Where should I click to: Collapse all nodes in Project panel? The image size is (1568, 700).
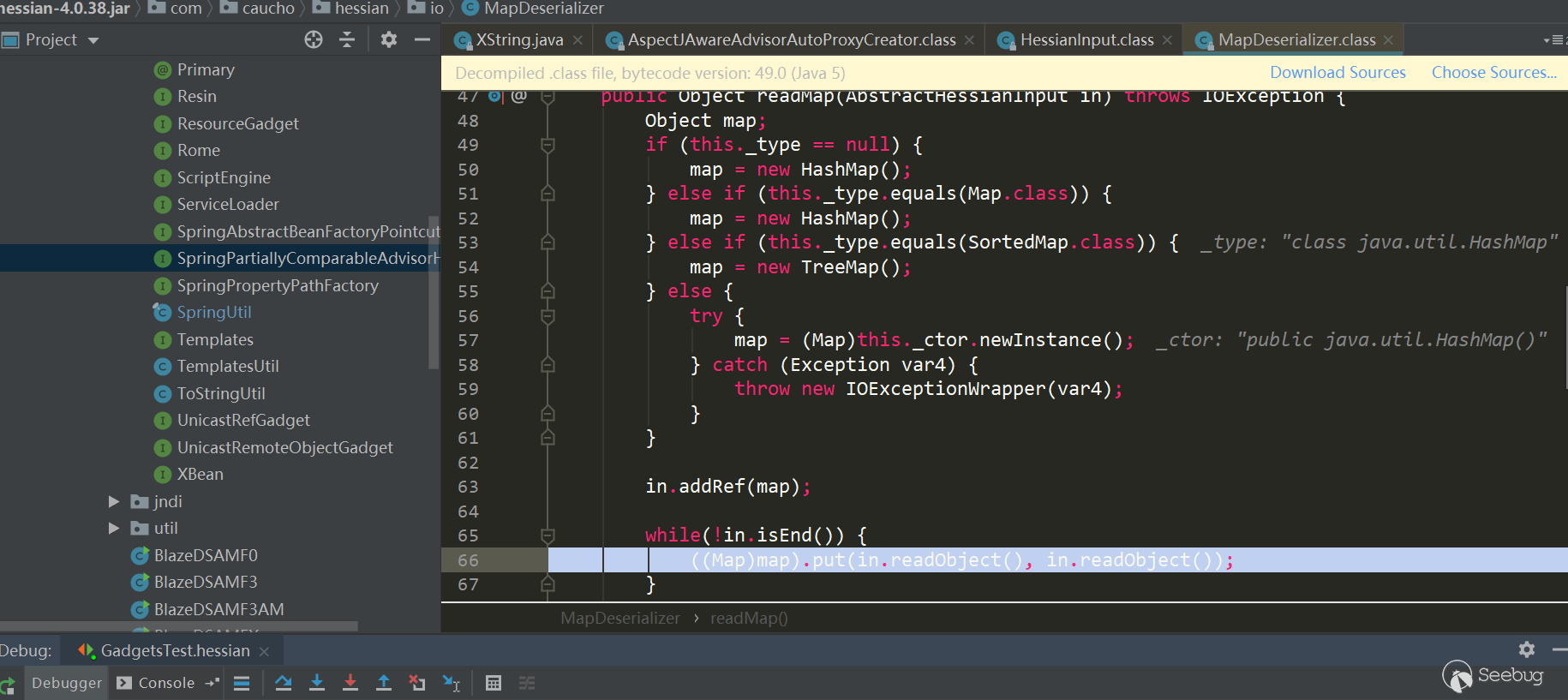tap(347, 40)
